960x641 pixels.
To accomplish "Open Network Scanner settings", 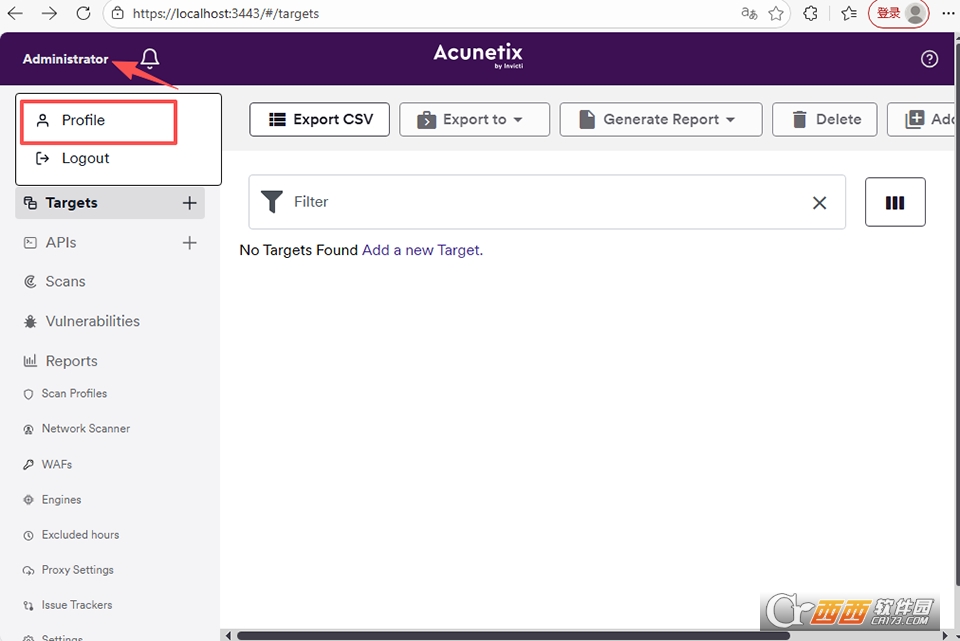I will coord(85,429).
